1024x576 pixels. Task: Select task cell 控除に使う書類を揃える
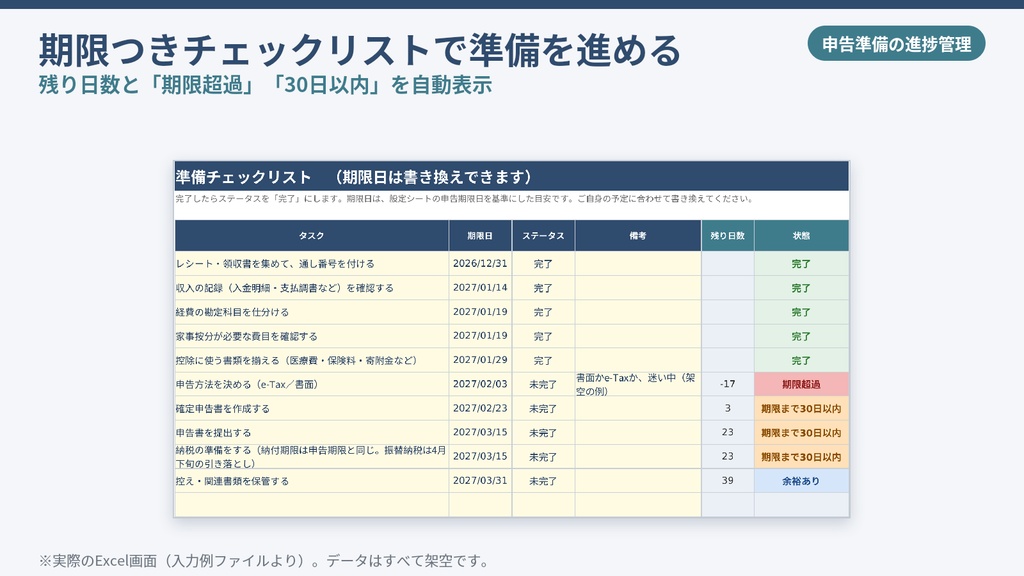click(312, 360)
